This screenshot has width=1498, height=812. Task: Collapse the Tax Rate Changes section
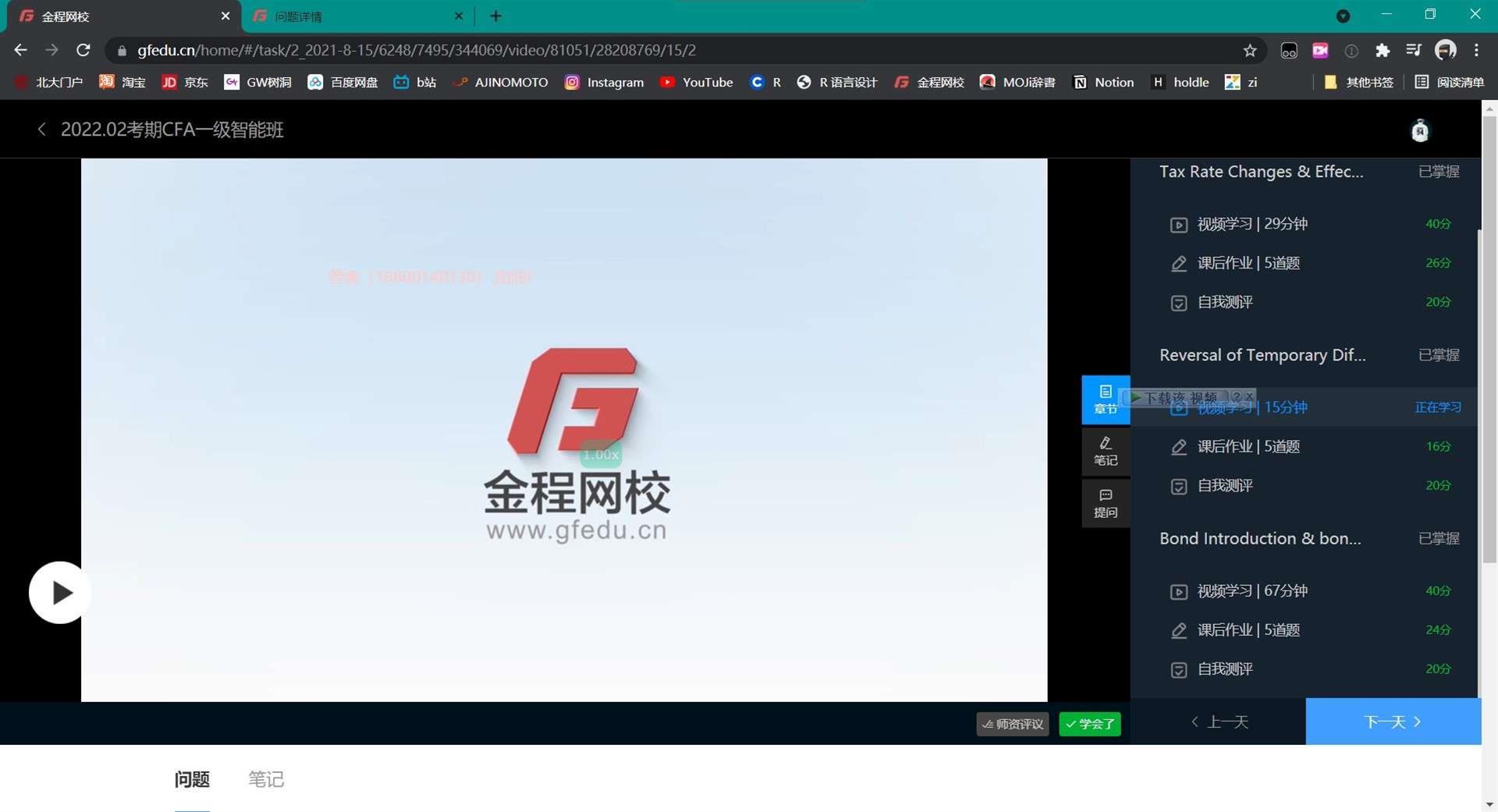[x=1261, y=172]
